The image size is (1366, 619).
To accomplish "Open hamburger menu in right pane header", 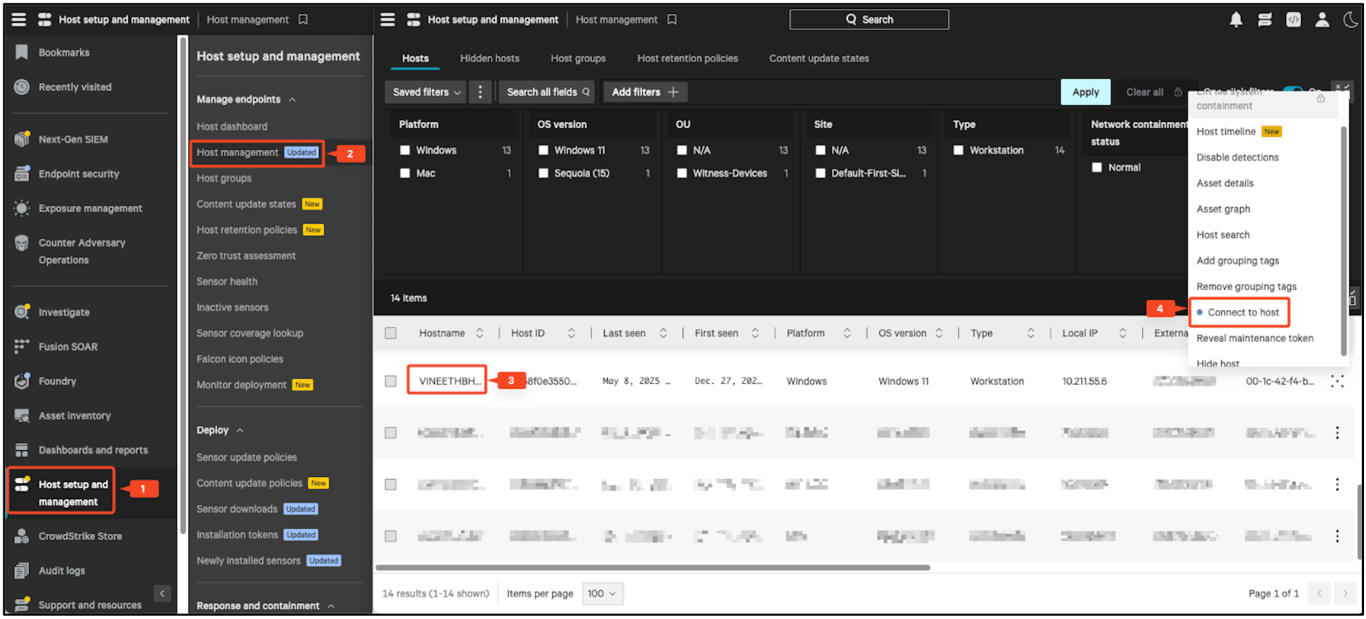I will [388, 19].
